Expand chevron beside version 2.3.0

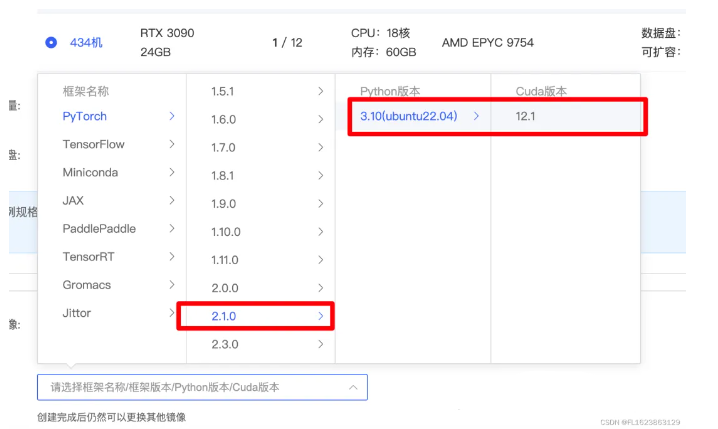pos(321,344)
